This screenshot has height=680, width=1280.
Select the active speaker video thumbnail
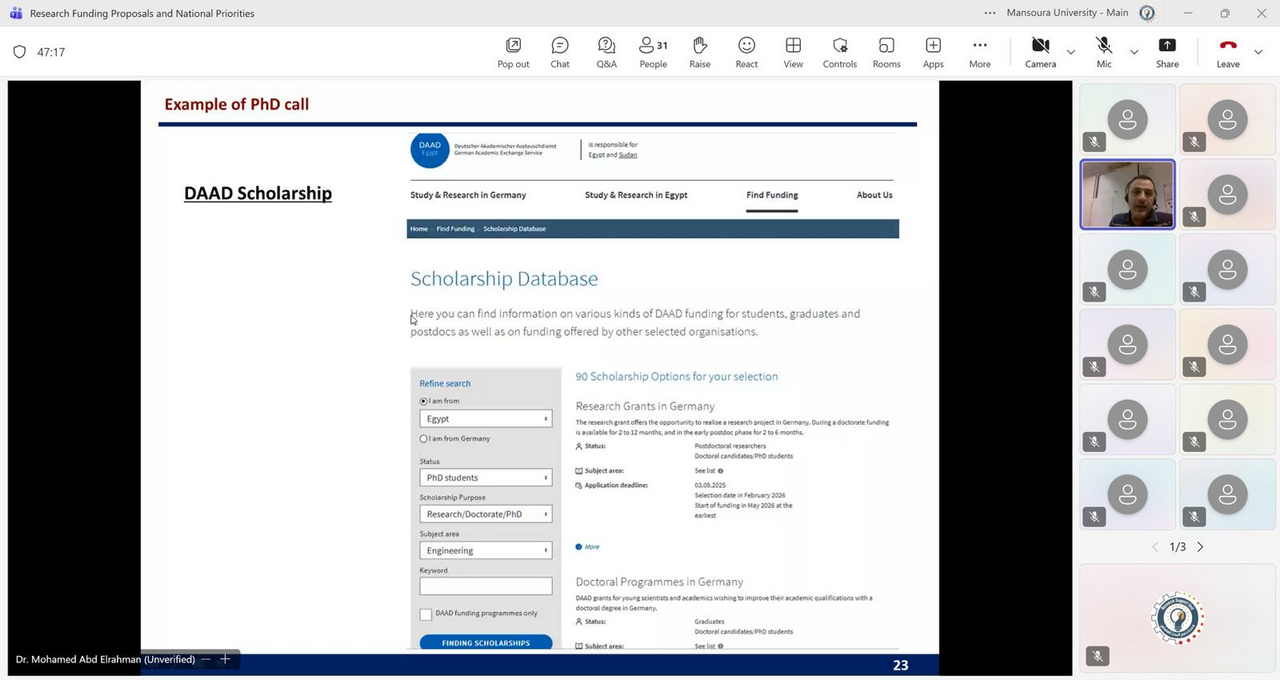point(1127,194)
